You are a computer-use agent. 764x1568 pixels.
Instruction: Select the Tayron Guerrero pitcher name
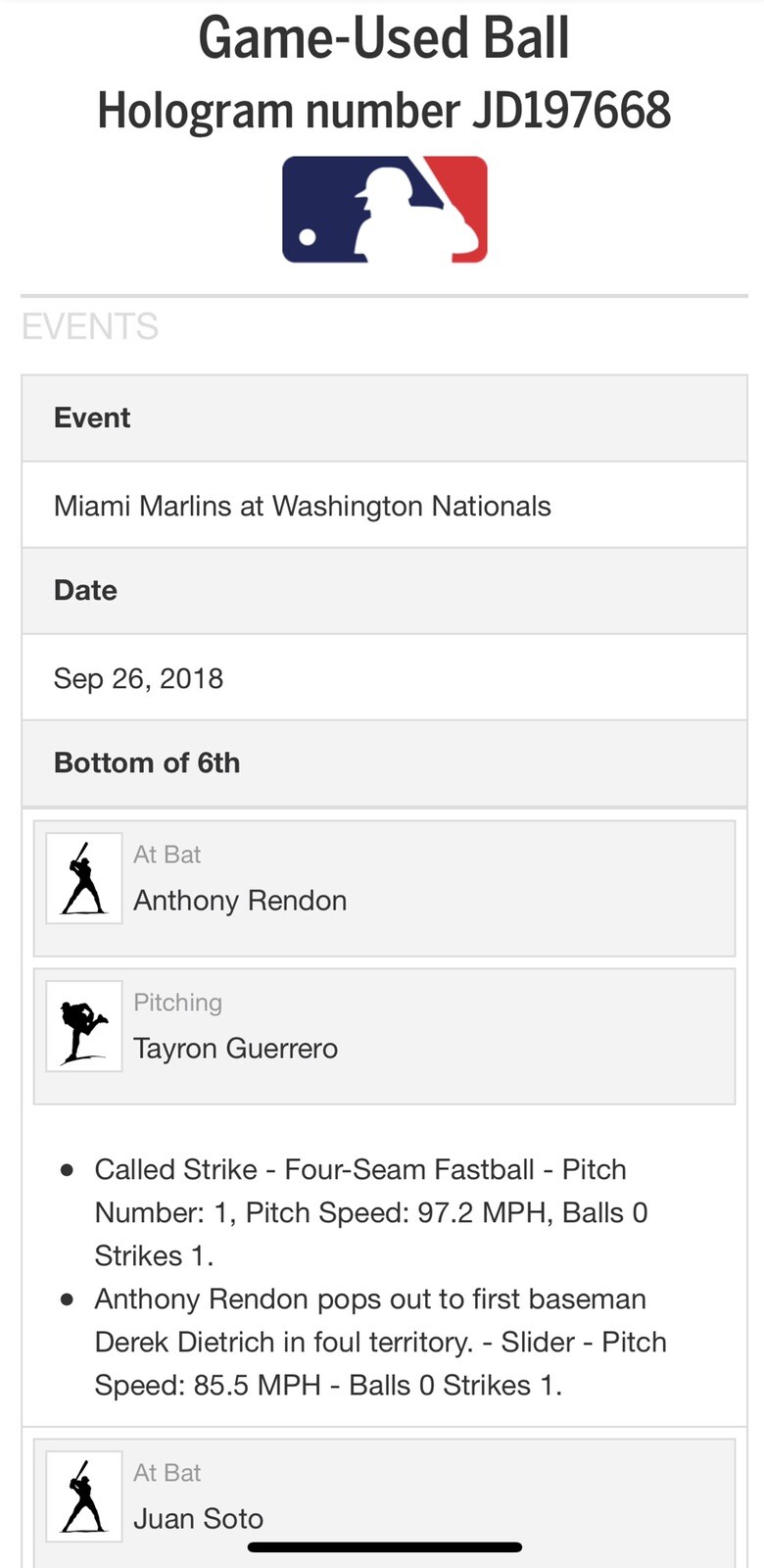click(235, 1049)
